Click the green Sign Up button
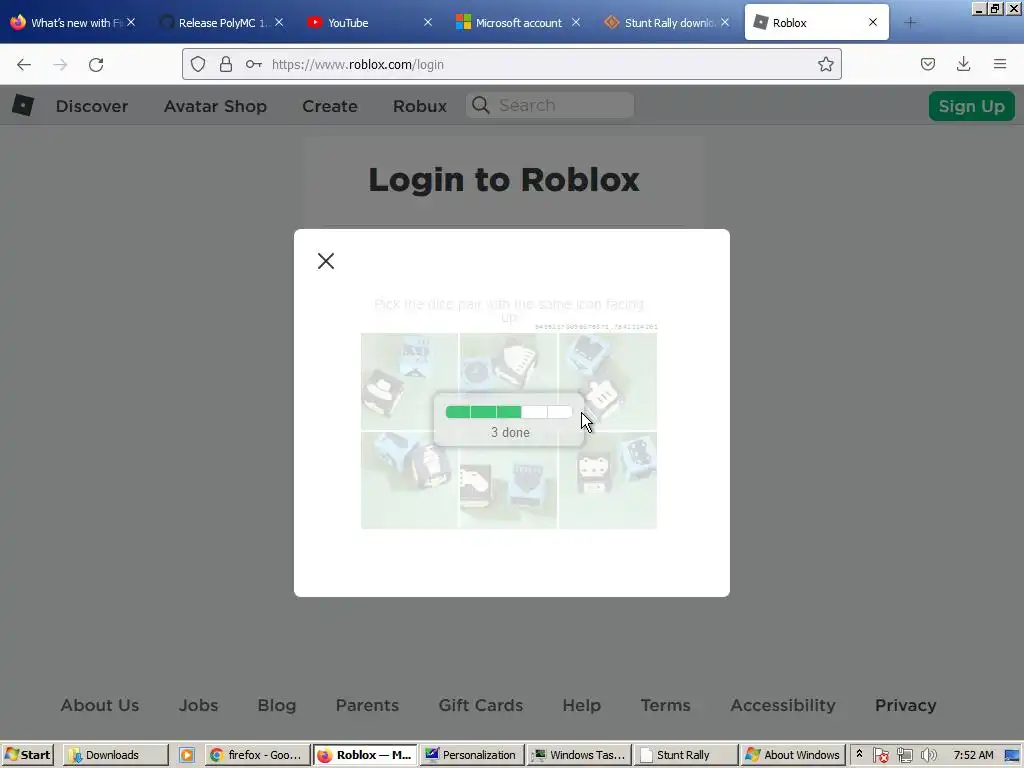This screenshot has height=768, width=1024. [x=972, y=106]
